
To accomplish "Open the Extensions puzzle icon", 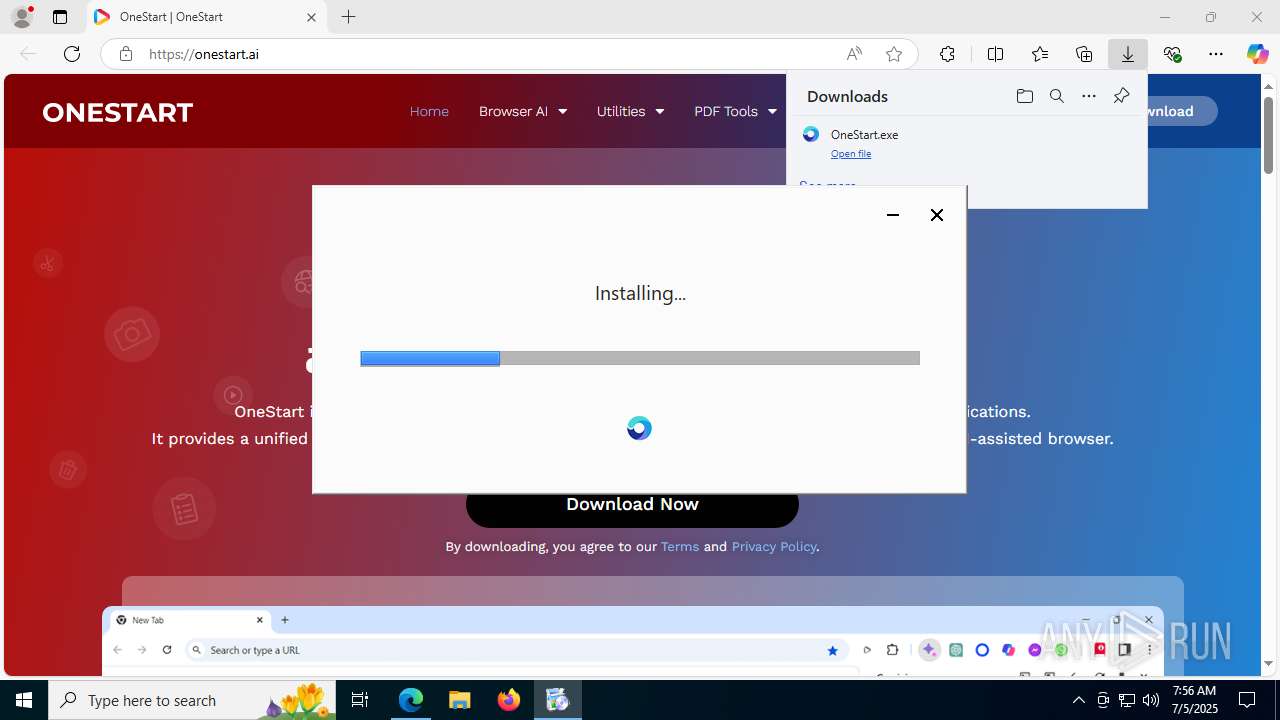I will [x=947, y=54].
